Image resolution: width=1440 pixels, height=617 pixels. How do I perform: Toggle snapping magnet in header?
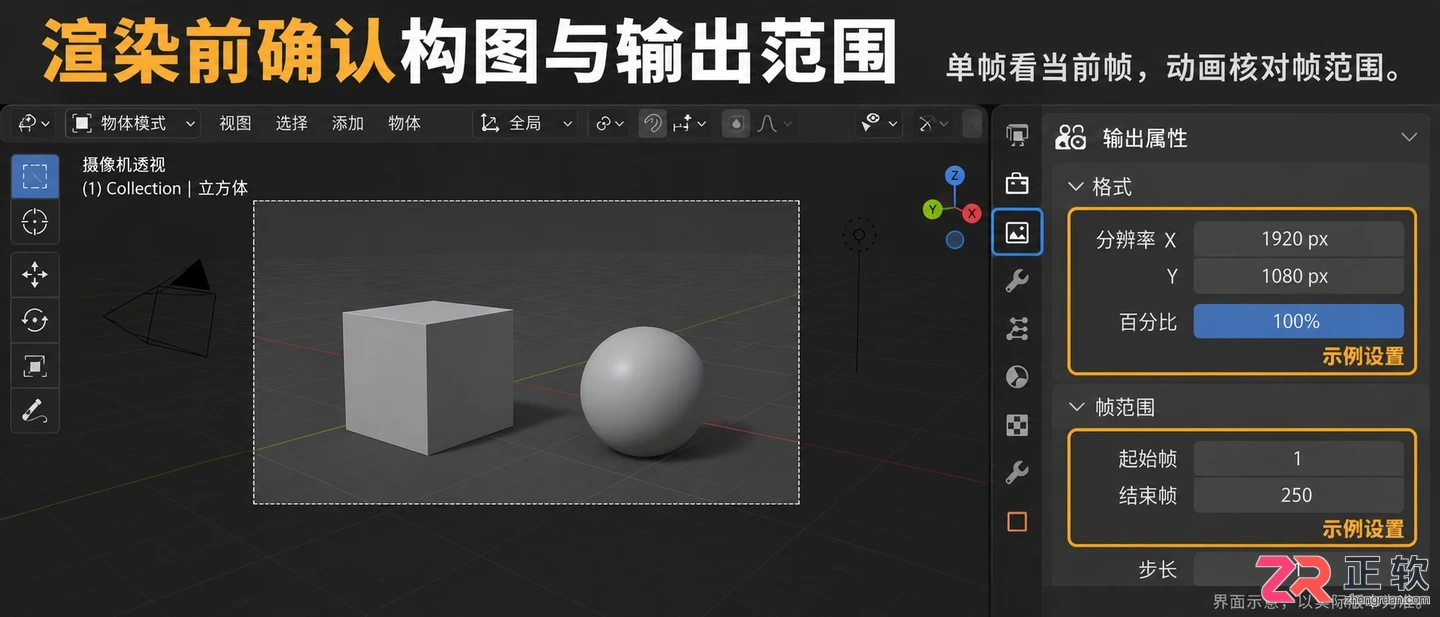click(652, 124)
